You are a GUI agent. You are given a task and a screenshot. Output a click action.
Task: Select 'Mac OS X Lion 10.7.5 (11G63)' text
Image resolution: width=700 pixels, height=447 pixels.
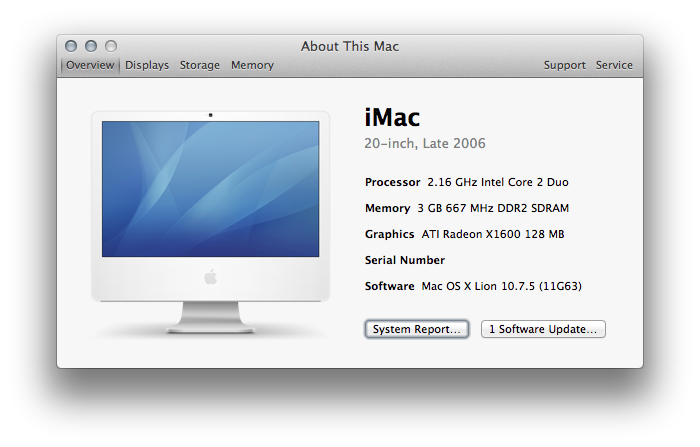tap(501, 286)
